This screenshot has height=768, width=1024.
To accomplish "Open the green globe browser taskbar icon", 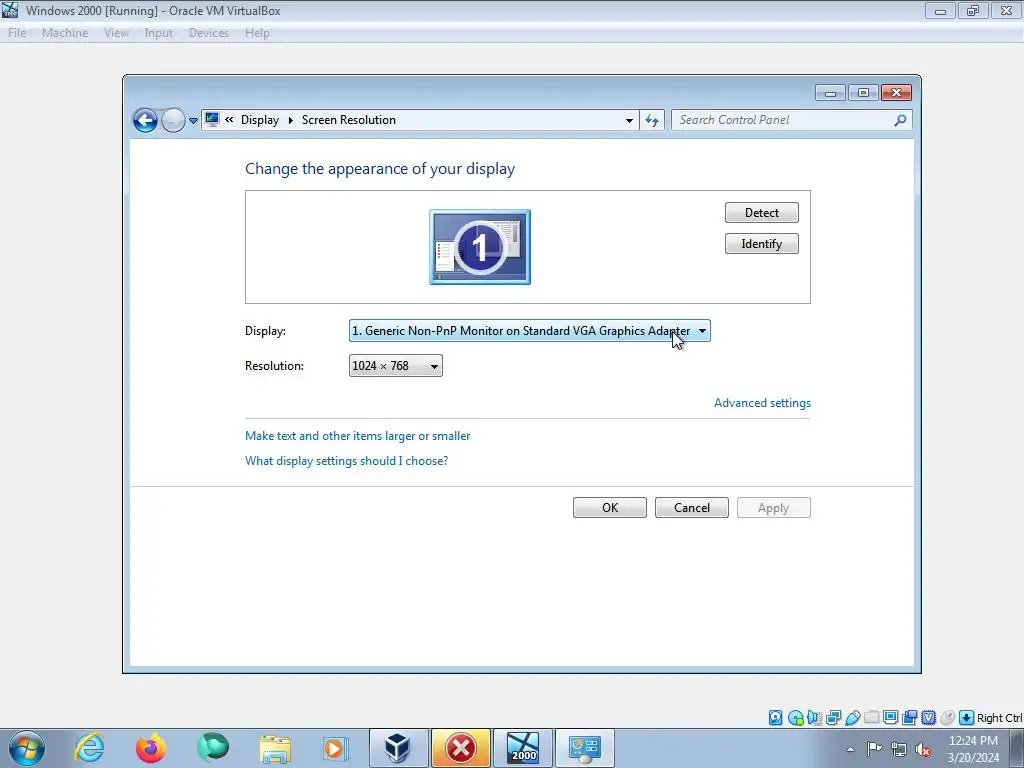I will pos(213,748).
